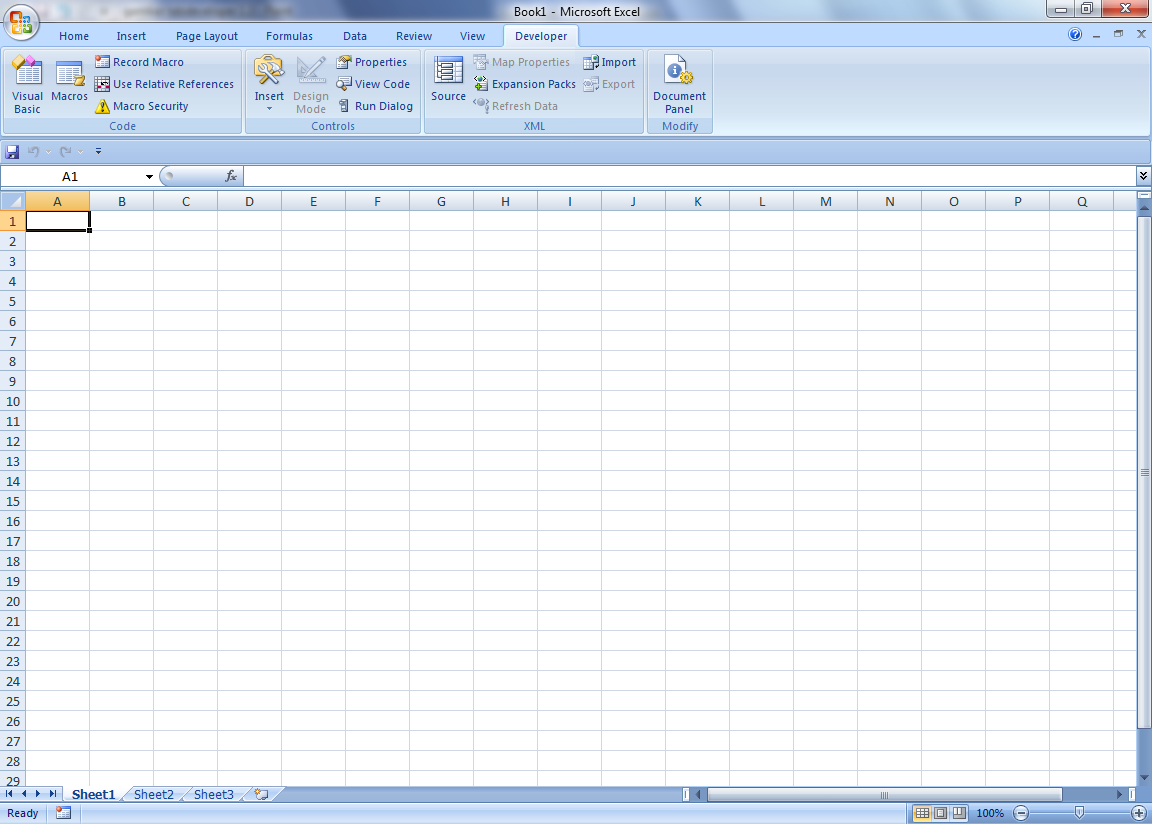Select column D header
This screenshot has width=1152, height=824.
click(249, 201)
